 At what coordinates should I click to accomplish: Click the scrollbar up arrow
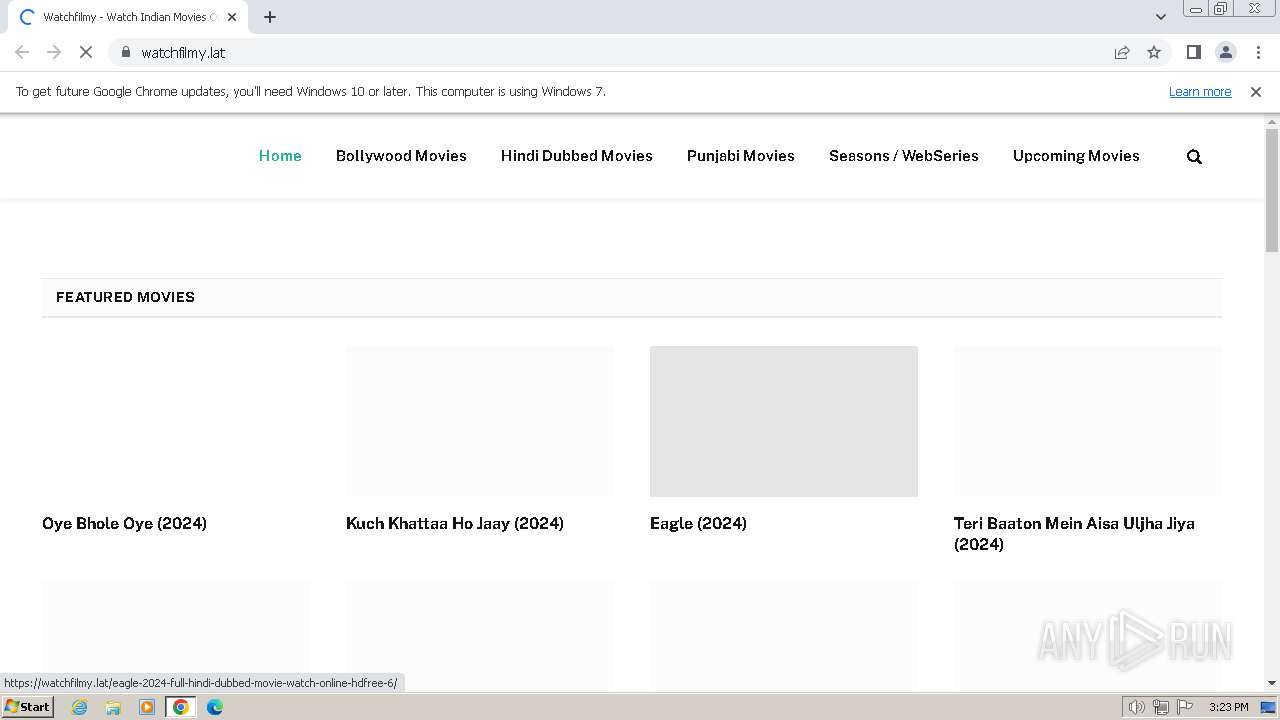tap(1272, 121)
